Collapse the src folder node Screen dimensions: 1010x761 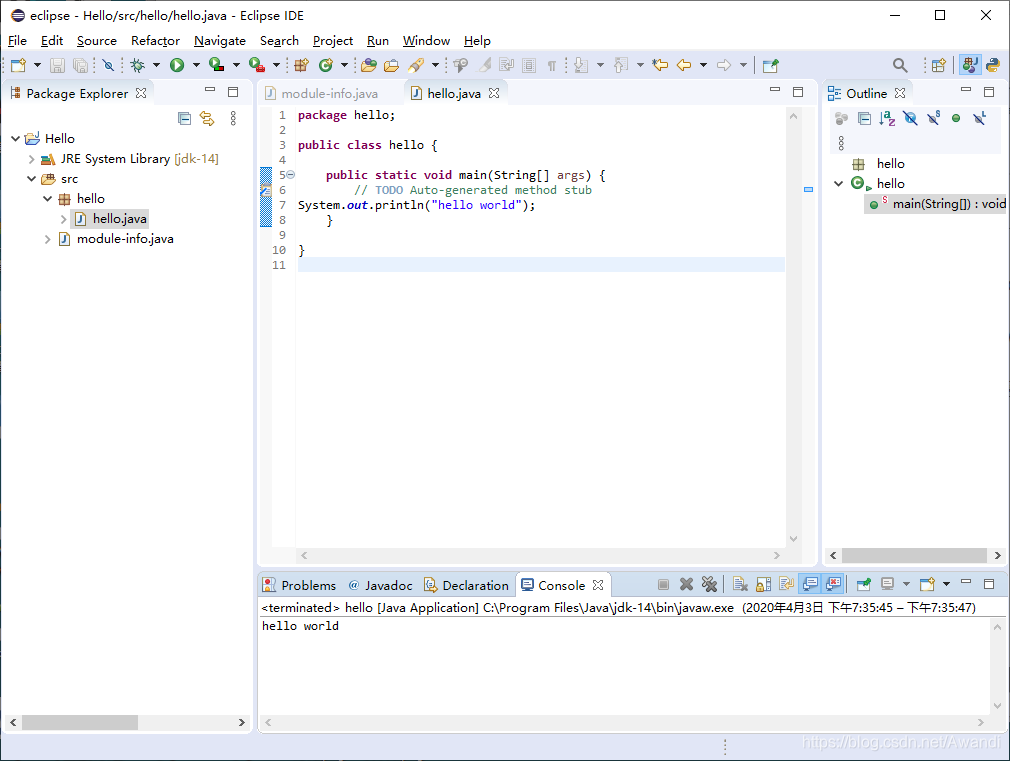click(x=32, y=178)
